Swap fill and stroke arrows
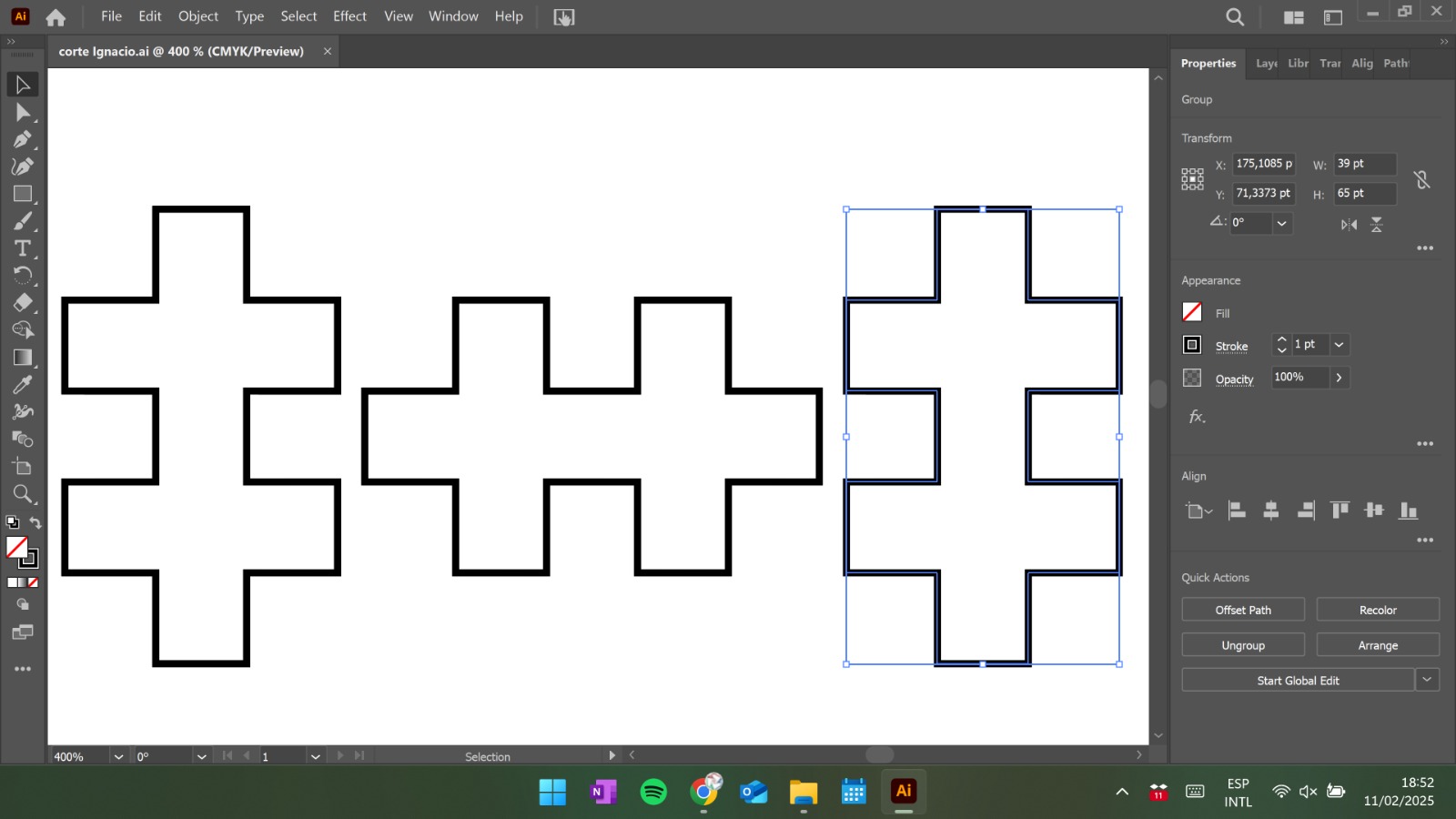Viewport: 1456px width, 819px height. [x=35, y=522]
